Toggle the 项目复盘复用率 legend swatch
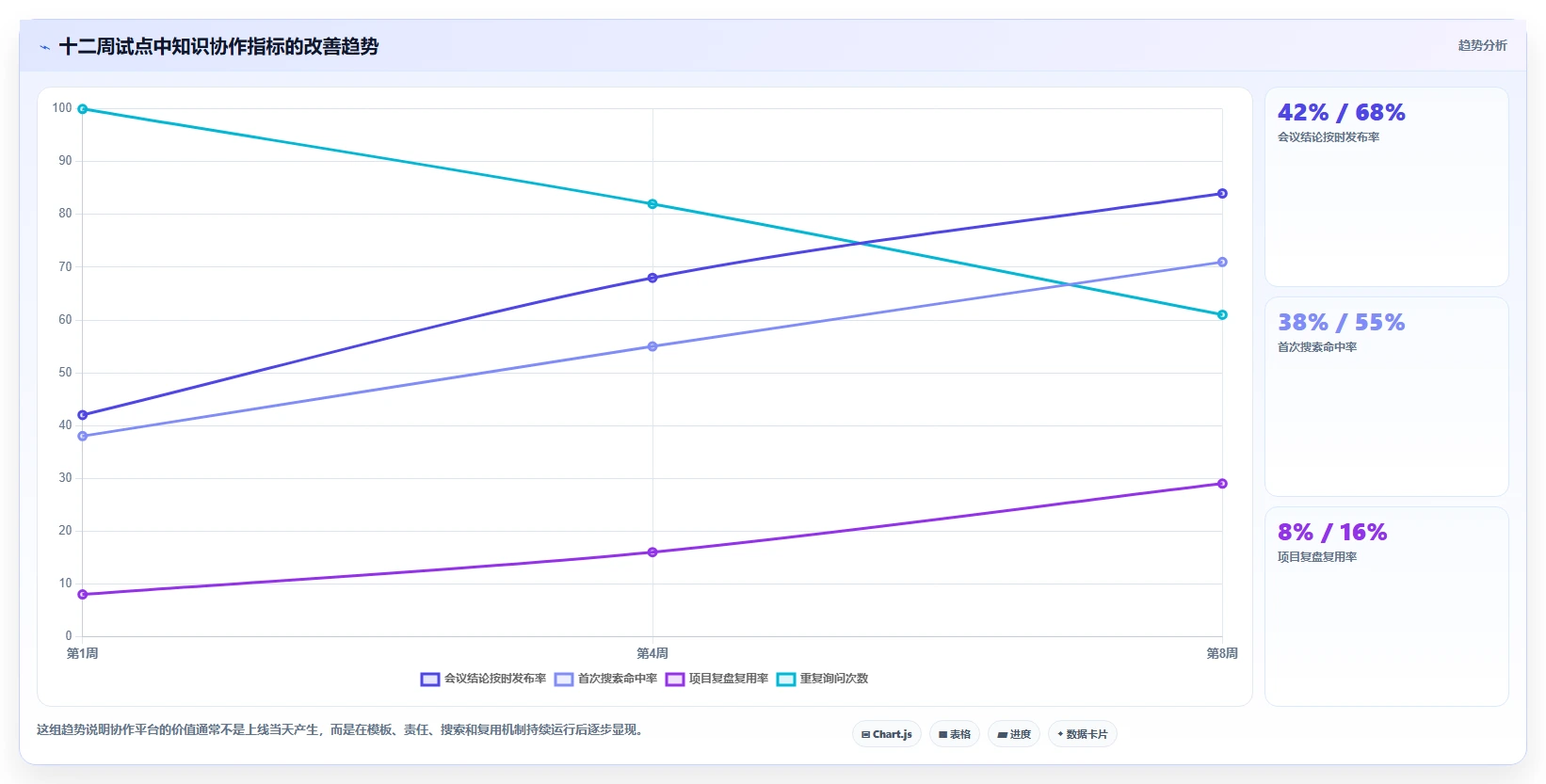The width and height of the screenshot is (1546, 784). (675, 680)
